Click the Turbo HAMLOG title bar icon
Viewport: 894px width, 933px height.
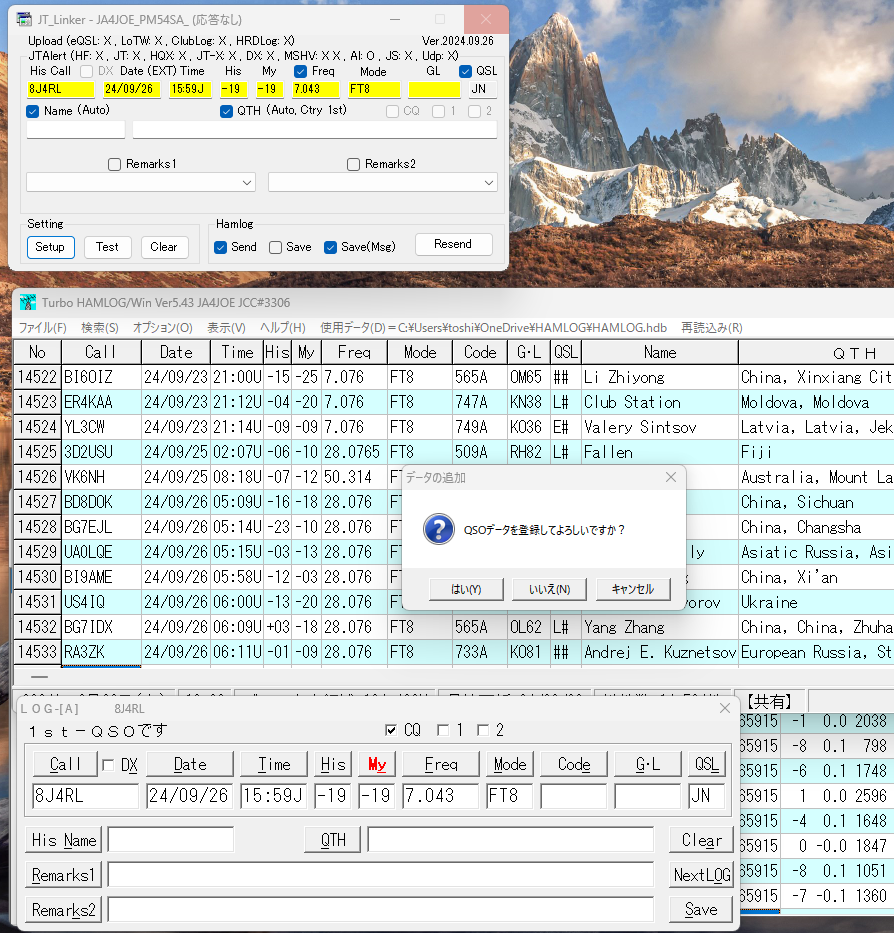pos(27,302)
